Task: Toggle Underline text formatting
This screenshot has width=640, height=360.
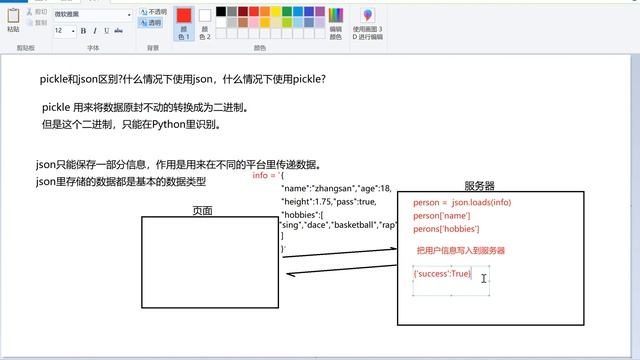Action: (x=107, y=31)
